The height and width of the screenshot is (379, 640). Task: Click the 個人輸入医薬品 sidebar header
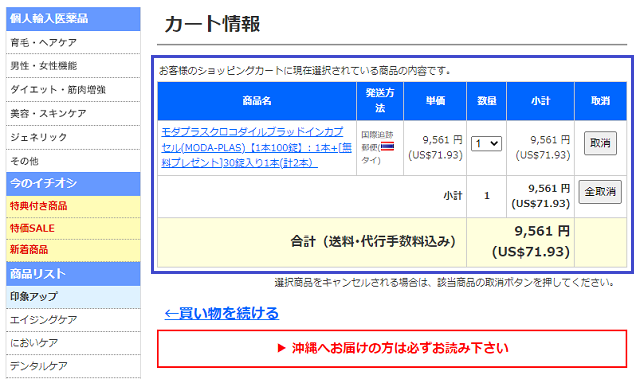[x=73, y=19]
